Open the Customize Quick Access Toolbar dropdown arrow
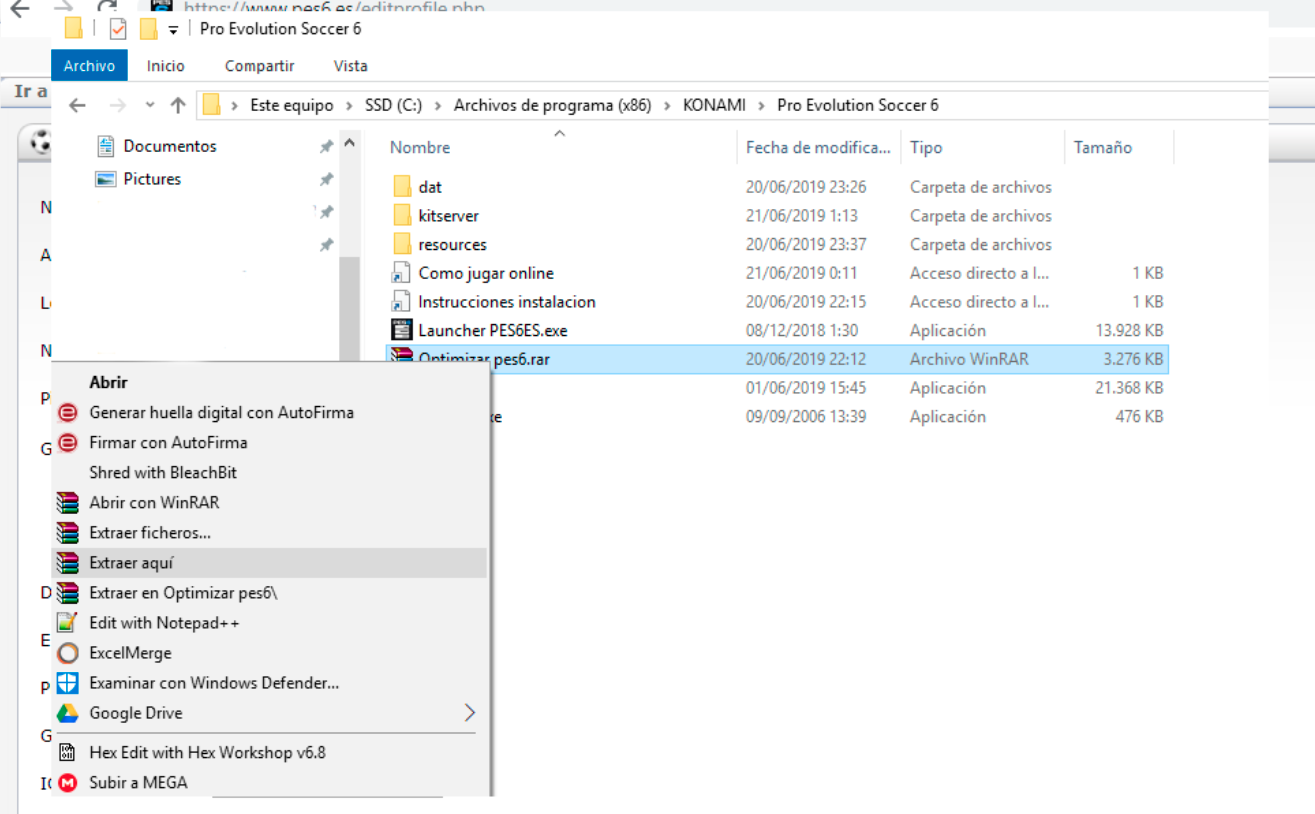 [x=173, y=30]
